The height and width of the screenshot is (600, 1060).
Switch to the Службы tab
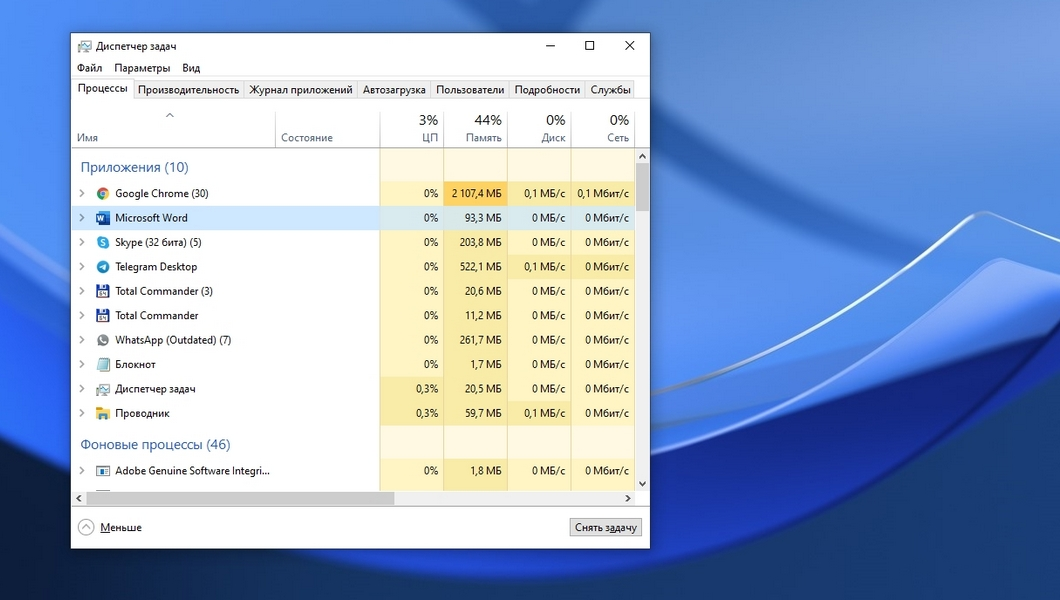(x=610, y=90)
